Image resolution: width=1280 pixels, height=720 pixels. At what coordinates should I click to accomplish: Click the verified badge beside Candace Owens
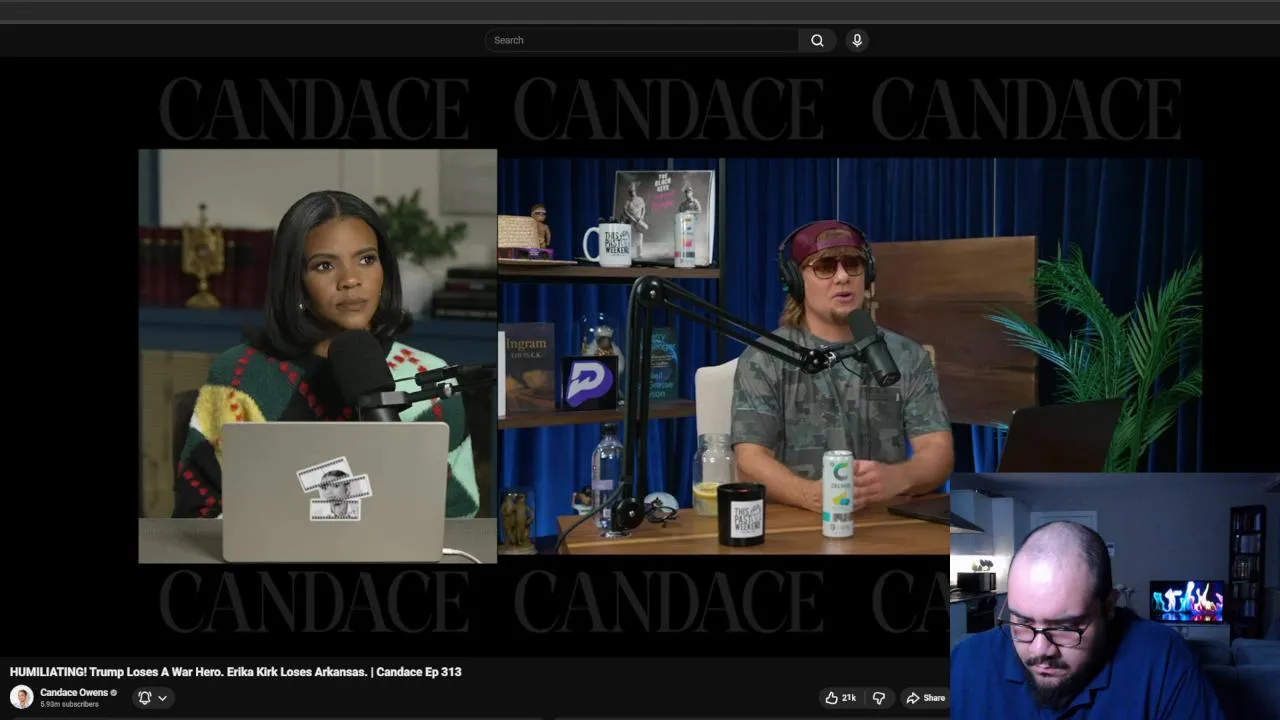coord(114,692)
